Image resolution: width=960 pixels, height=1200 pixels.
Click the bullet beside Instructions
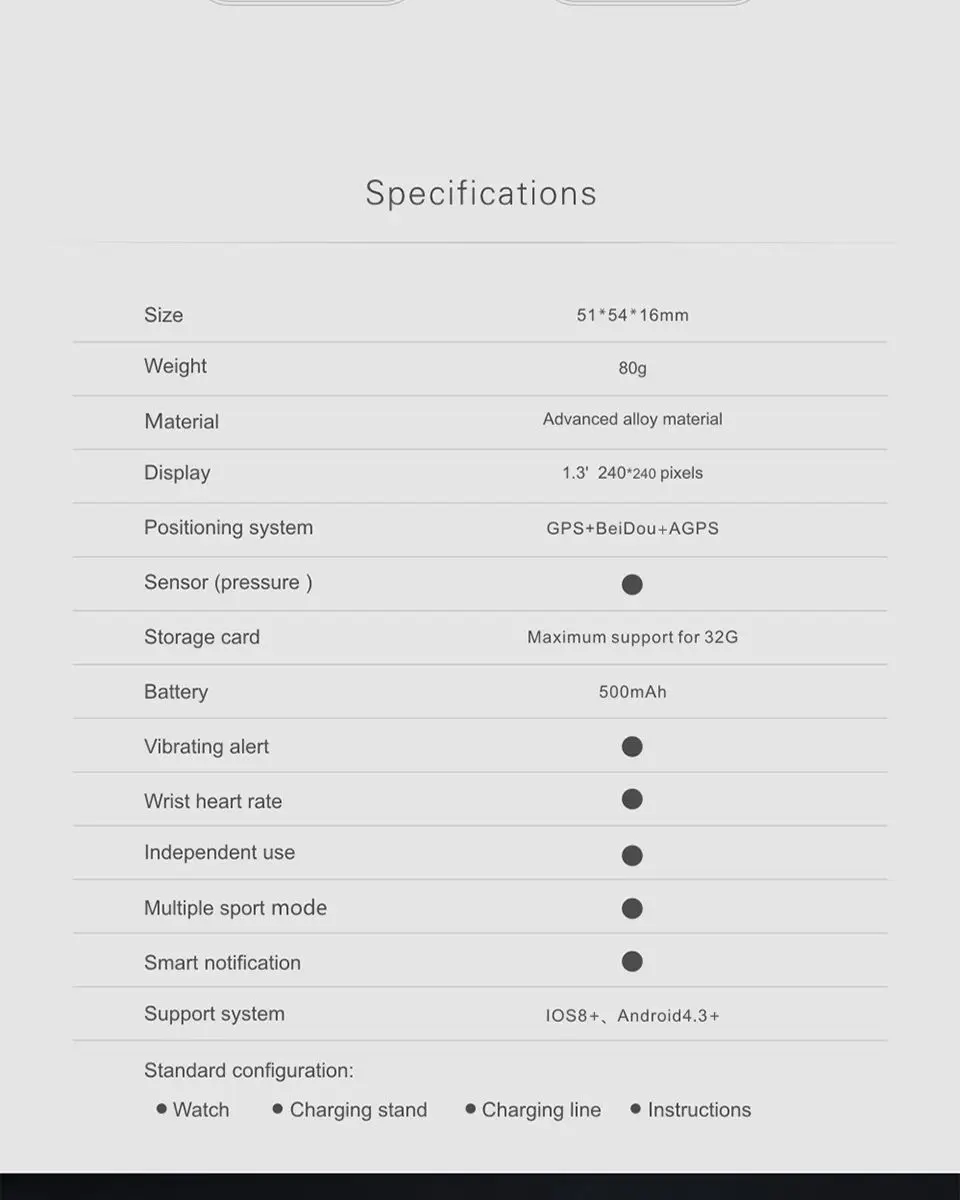(x=635, y=1109)
